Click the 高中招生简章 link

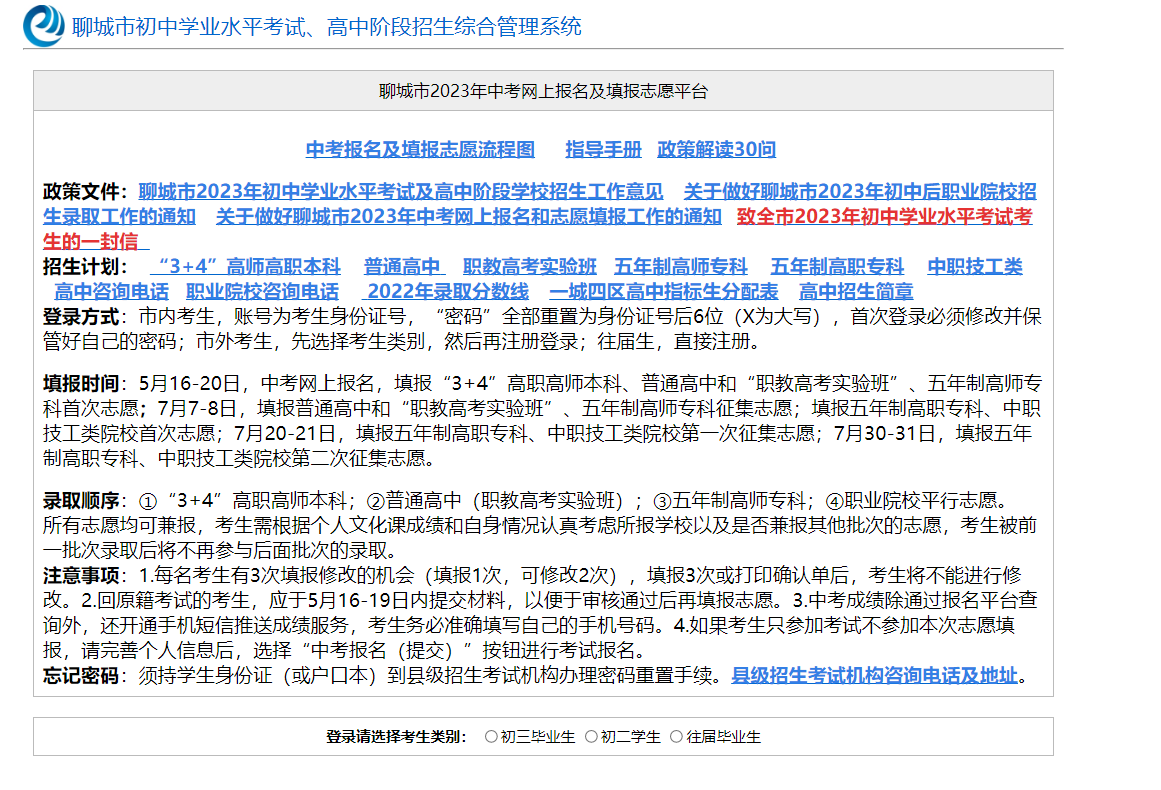pyautogui.click(x=856, y=292)
